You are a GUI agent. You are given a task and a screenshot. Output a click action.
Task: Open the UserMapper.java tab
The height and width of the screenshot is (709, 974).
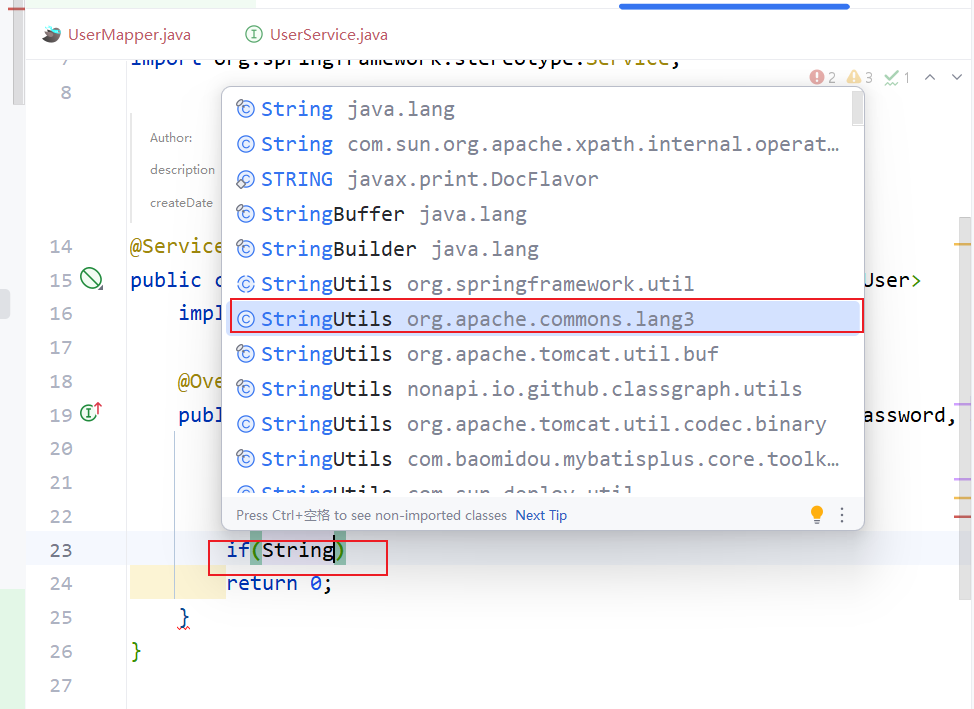[x=117, y=35]
